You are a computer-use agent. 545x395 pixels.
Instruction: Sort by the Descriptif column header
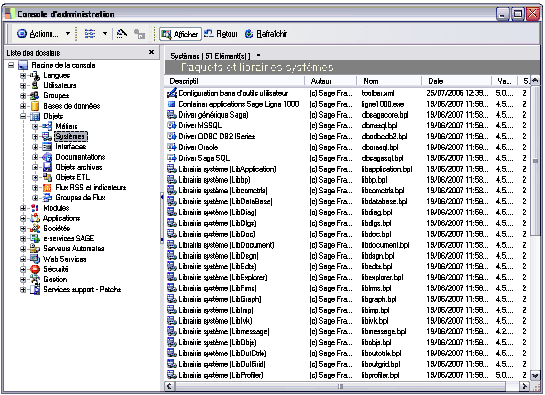tap(235, 81)
